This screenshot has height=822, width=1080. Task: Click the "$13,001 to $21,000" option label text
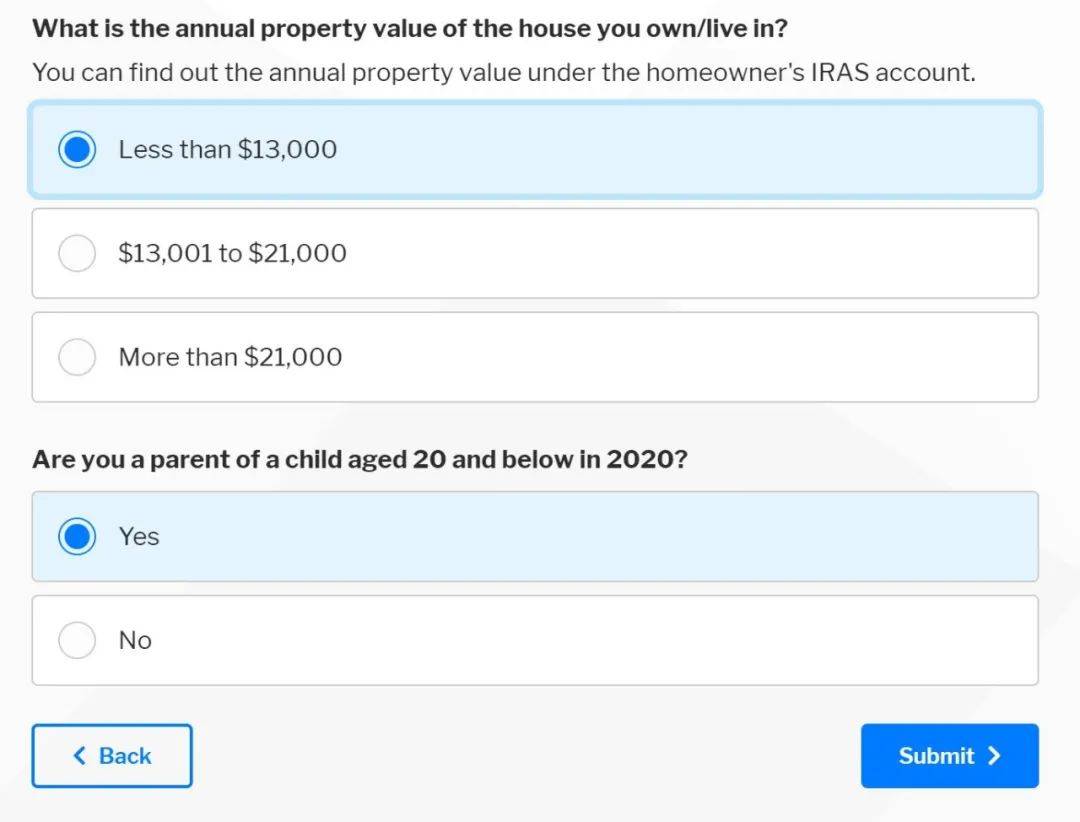coord(232,253)
